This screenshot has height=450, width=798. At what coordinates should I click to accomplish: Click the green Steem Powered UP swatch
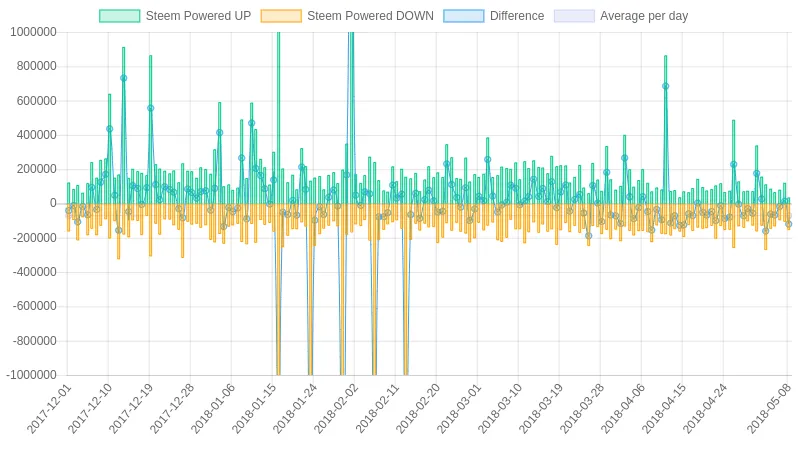tap(120, 16)
